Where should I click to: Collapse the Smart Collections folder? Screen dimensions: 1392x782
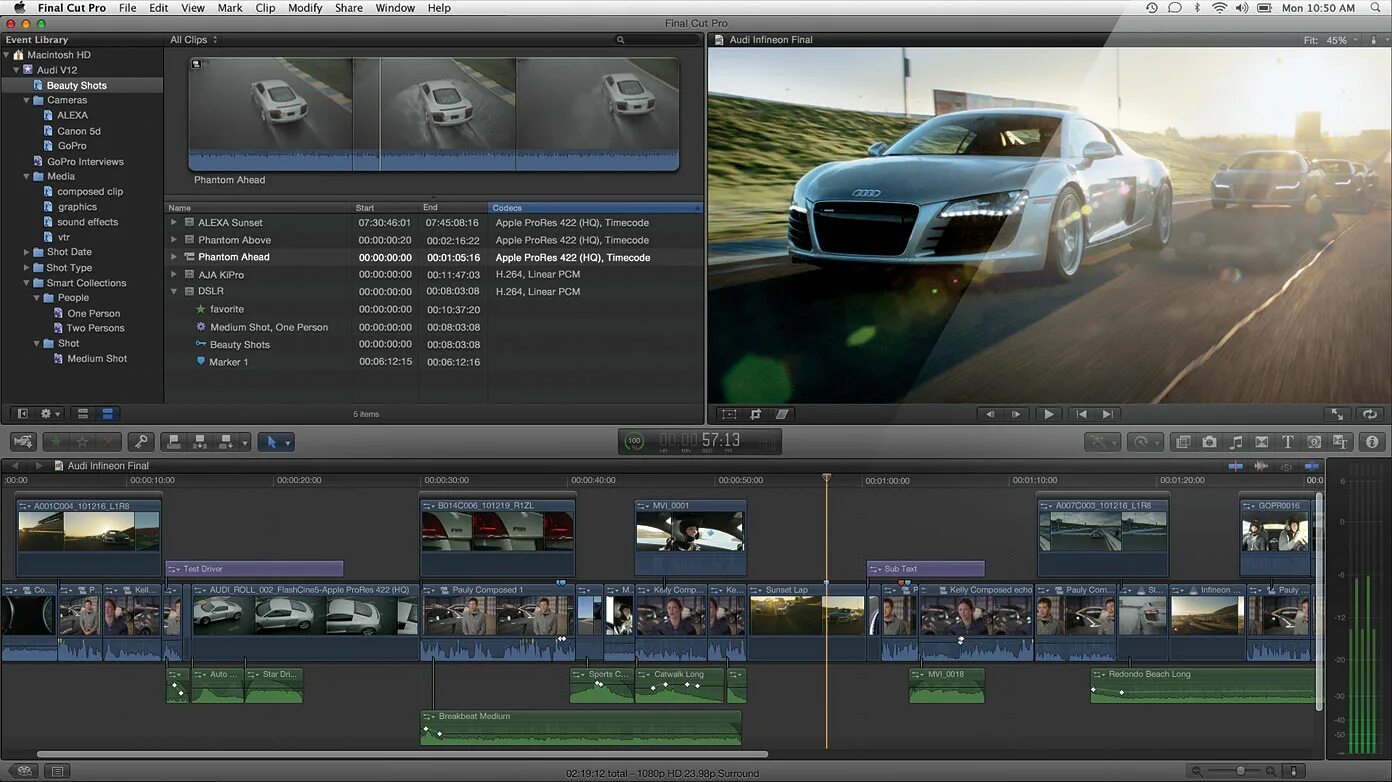[x=27, y=283]
